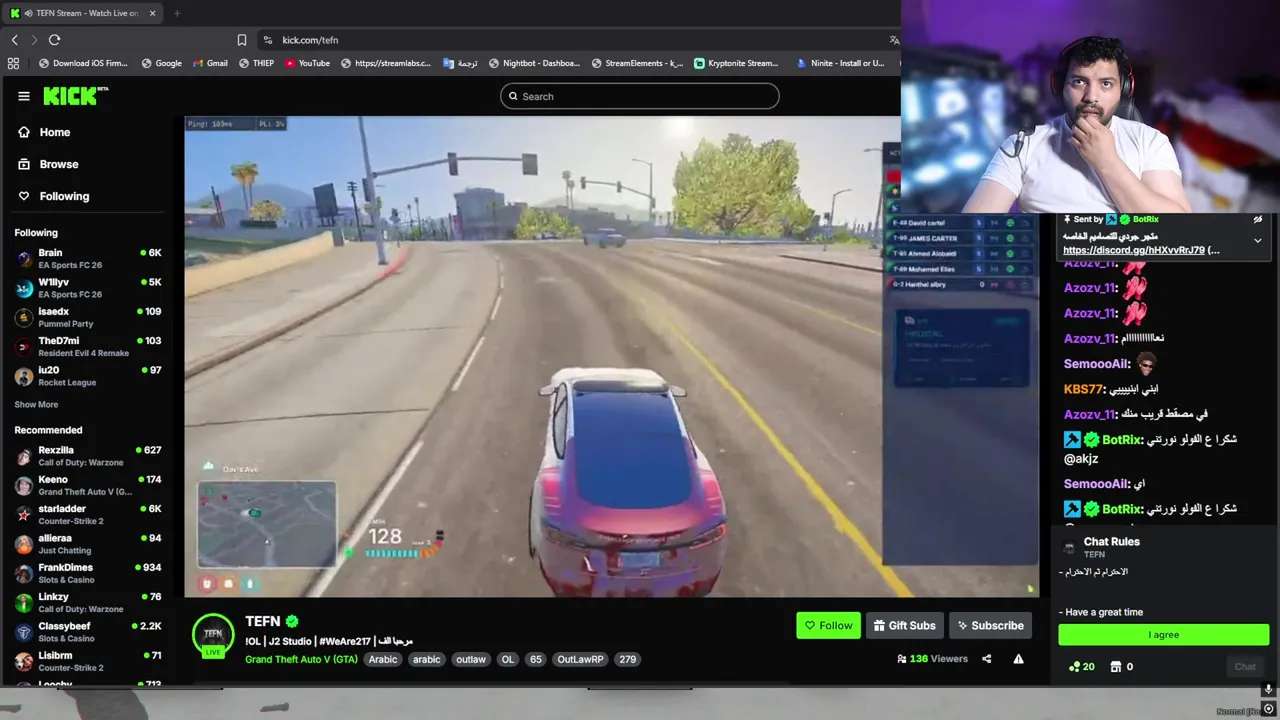Click the outlaw tag
Image resolution: width=1280 pixels, height=720 pixels.
pos(471,659)
